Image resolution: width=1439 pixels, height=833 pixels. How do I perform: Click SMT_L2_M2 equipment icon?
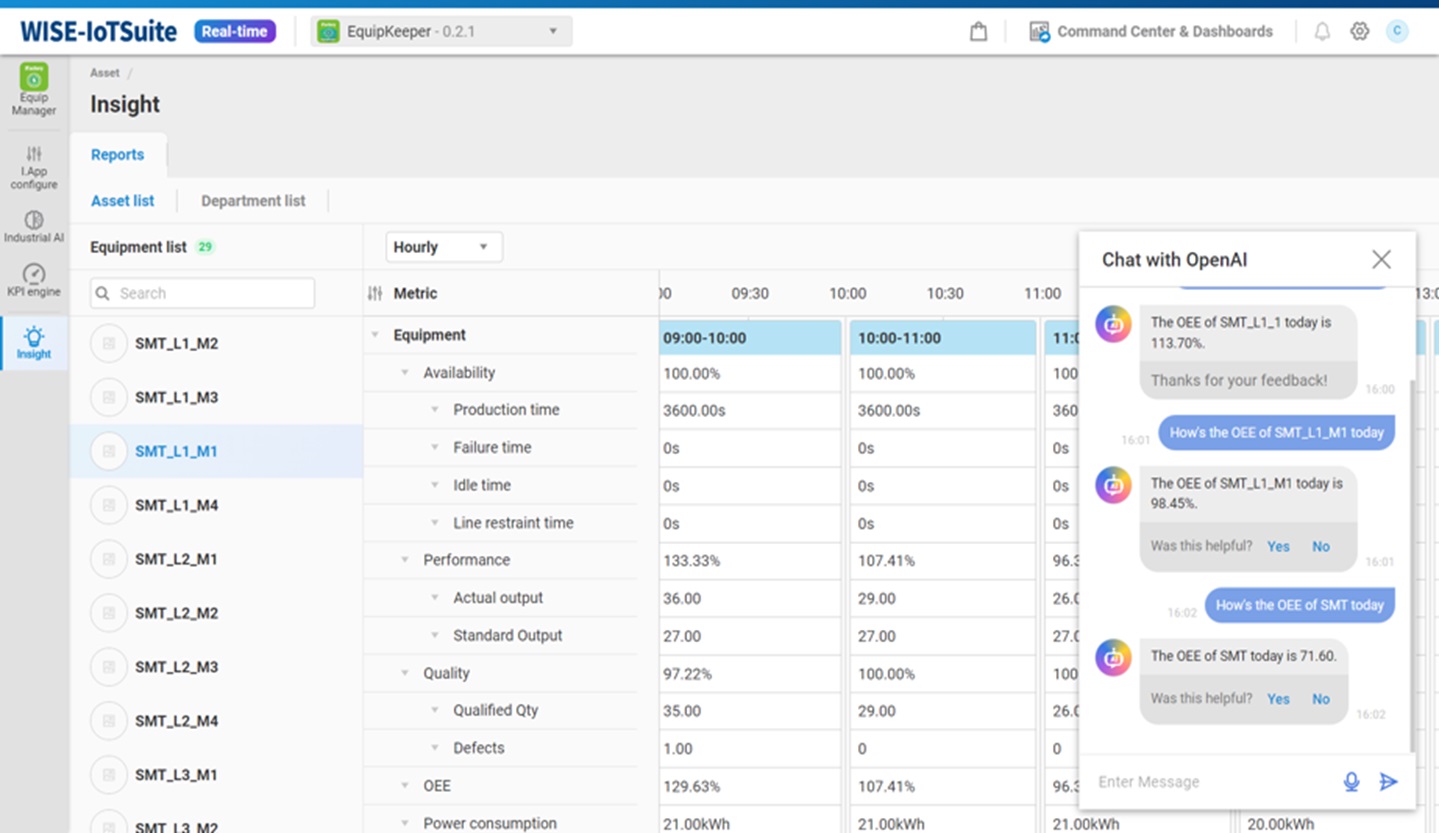click(108, 613)
